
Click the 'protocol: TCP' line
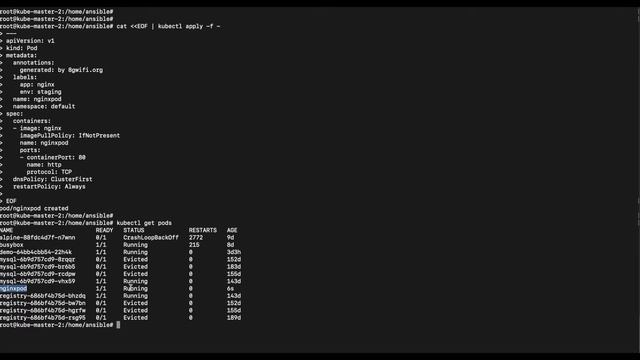(49, 172)
